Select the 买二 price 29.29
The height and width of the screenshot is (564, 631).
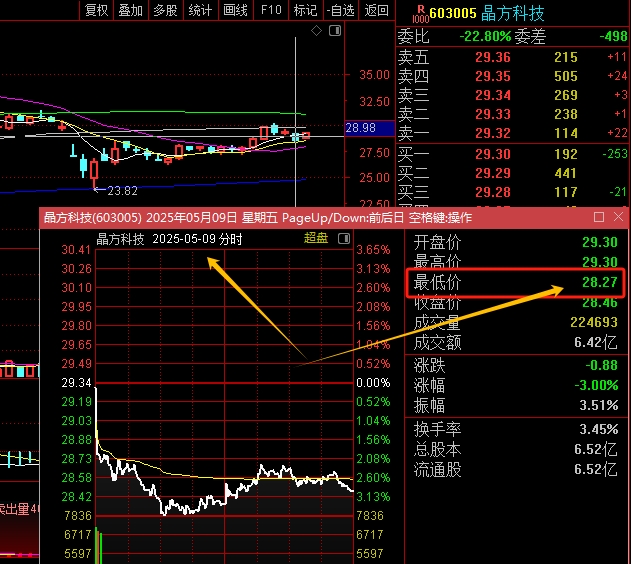493,173
